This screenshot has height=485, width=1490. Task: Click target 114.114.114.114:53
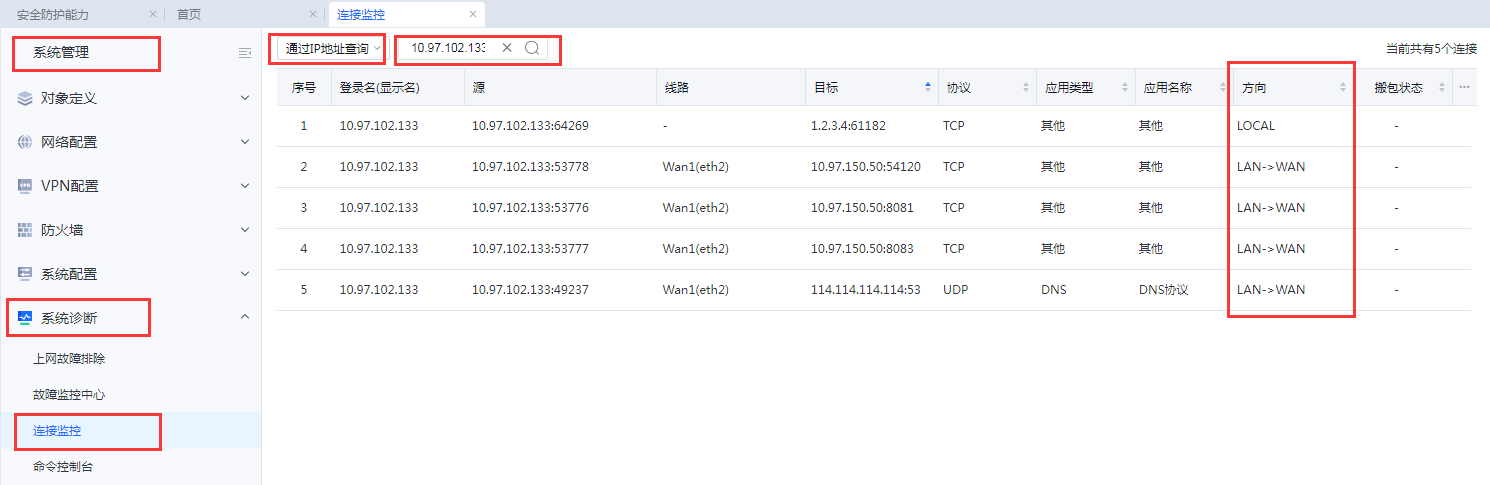click(x=866, y=290)
